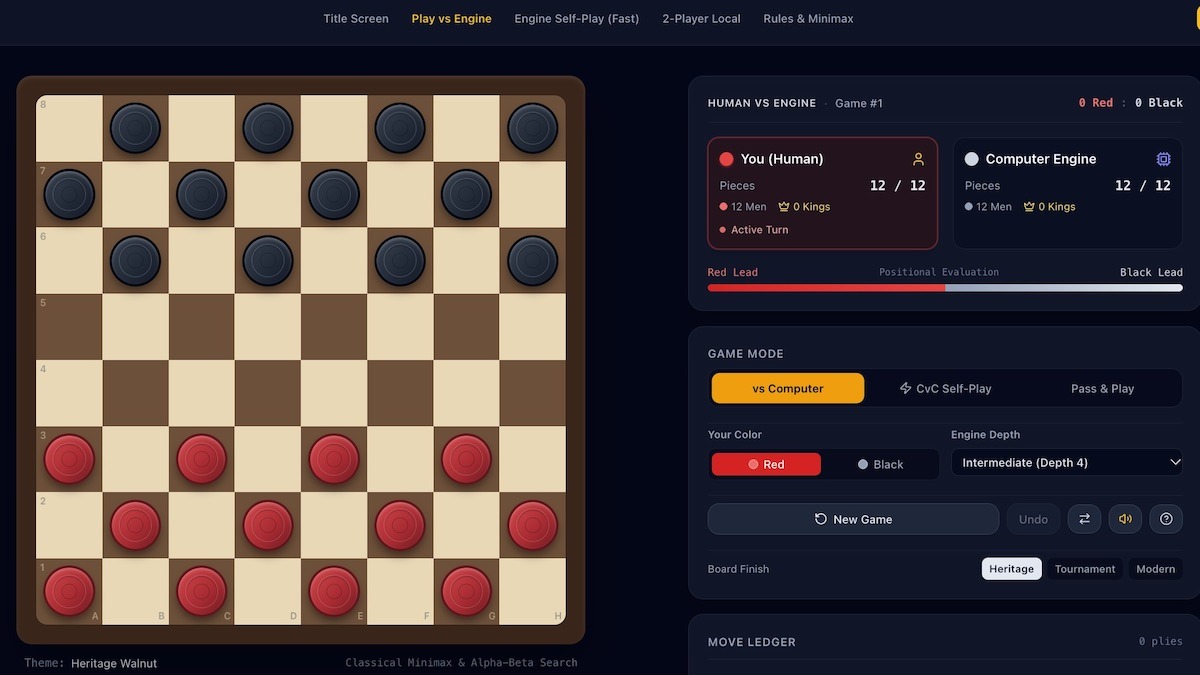
Task: Select red piece on G3
Action: (x=466, y=459)
